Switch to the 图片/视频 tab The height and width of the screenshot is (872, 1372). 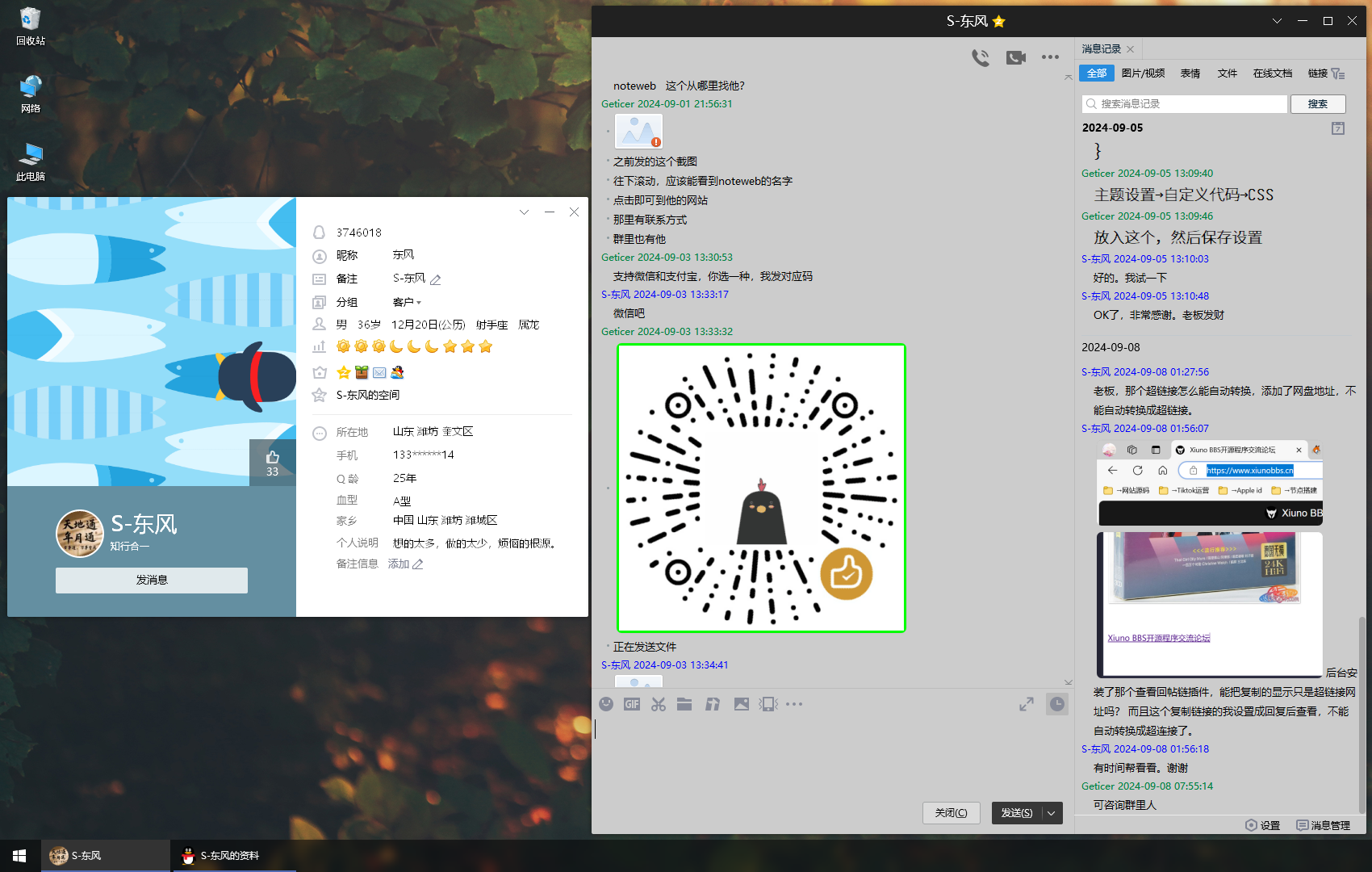point(1143,73)
